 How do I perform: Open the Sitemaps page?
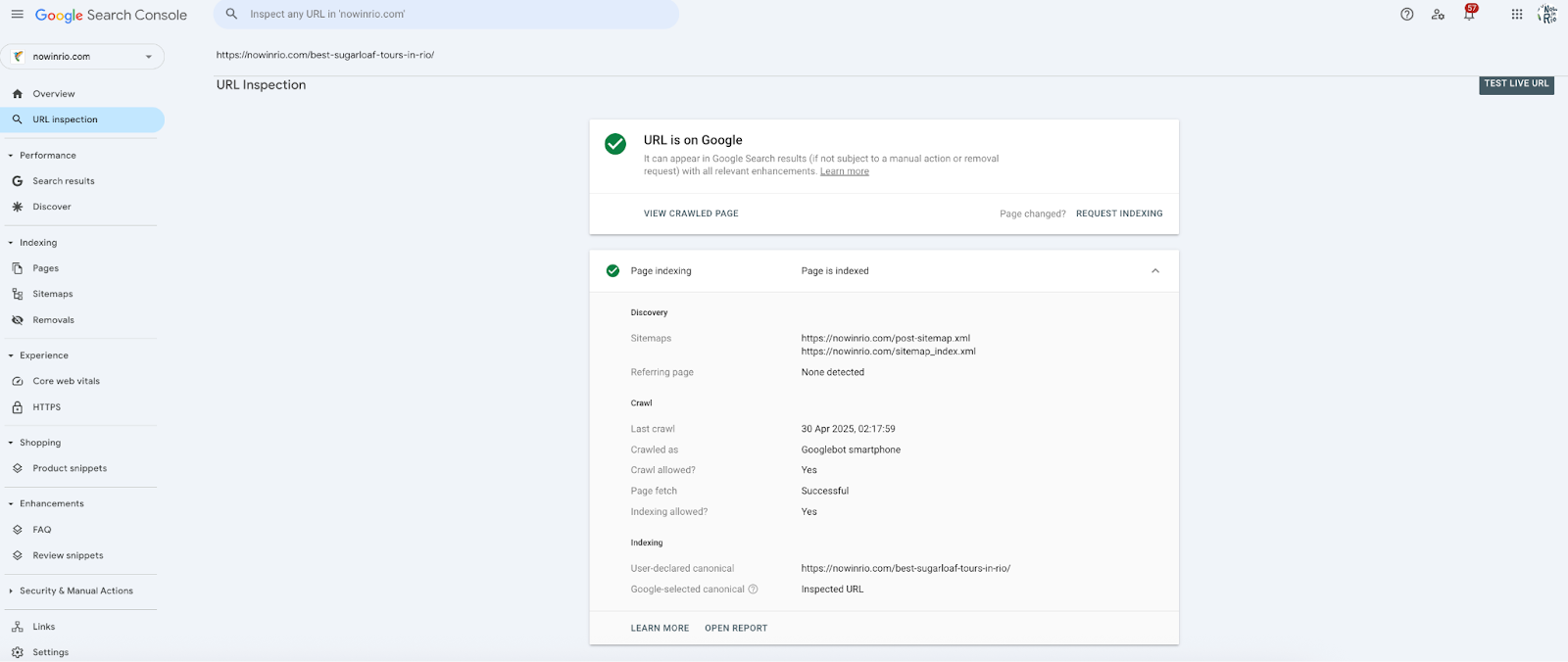coord(52,294)
